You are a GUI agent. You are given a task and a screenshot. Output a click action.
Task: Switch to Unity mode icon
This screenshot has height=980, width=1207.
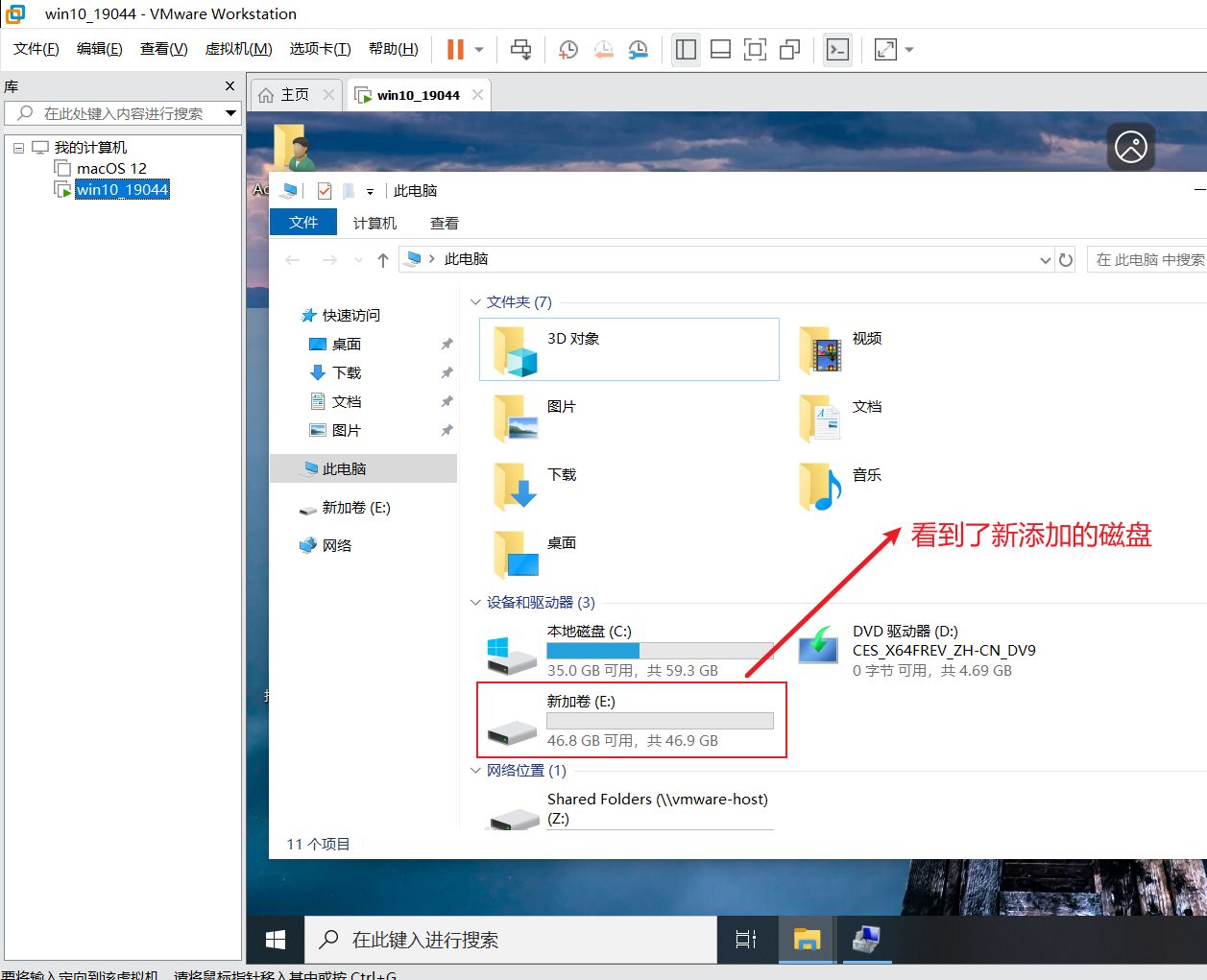(789, 49)
